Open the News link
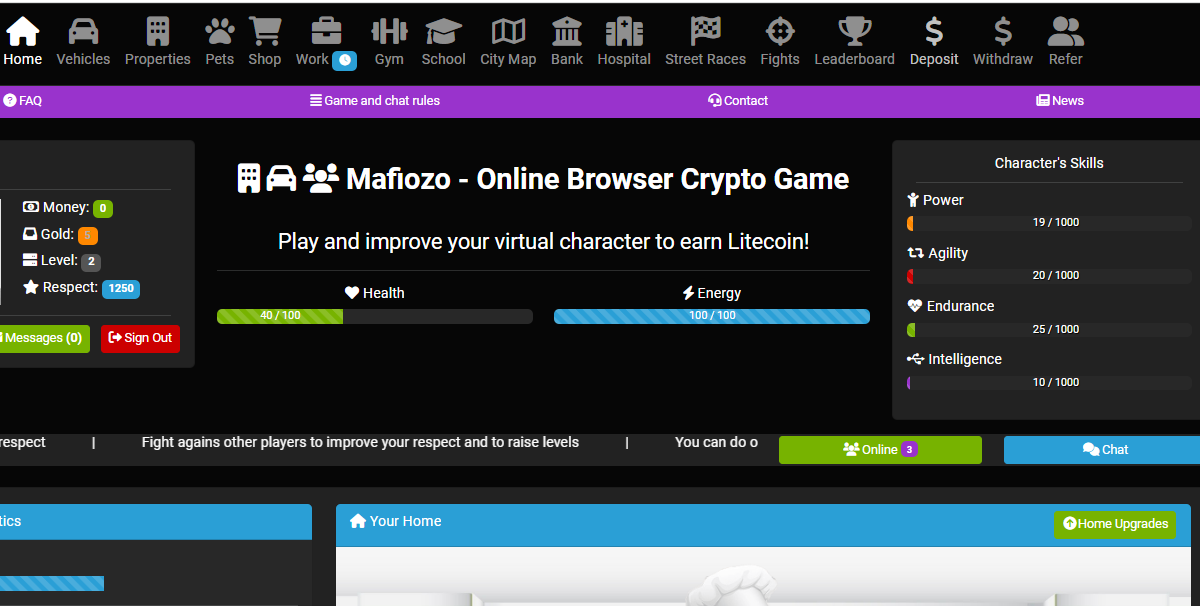1200x606 pixels. click(1060, 100)
